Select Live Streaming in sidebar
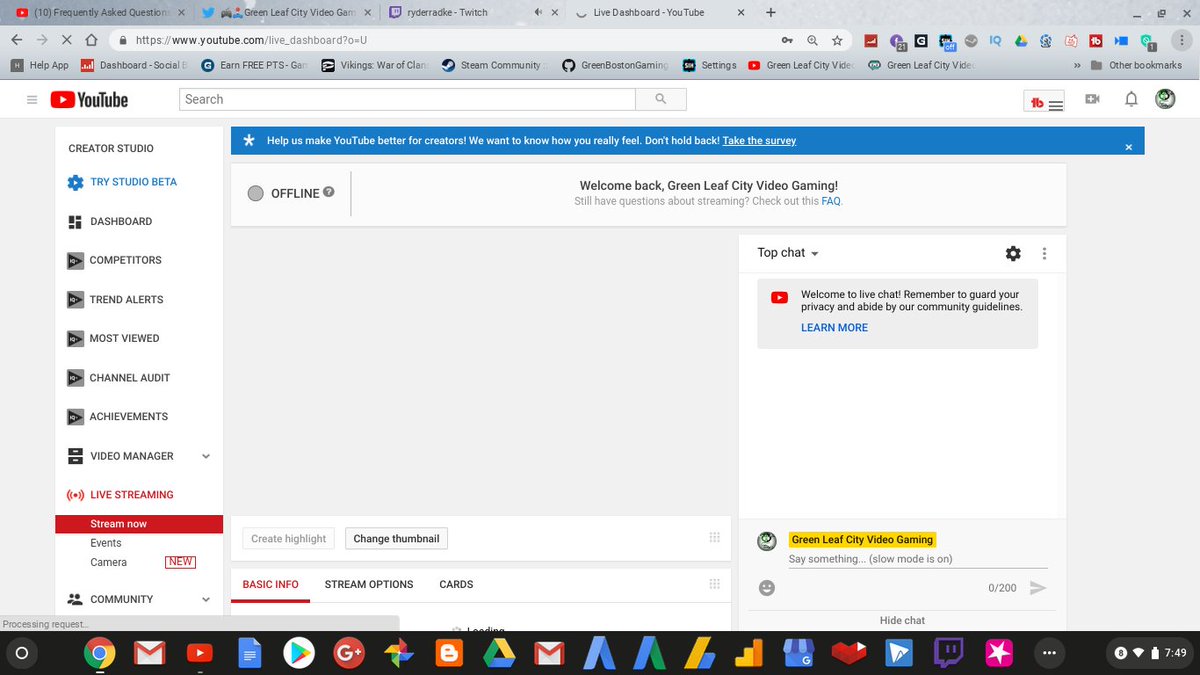1200x675 pixels. [x=120, y=495]
